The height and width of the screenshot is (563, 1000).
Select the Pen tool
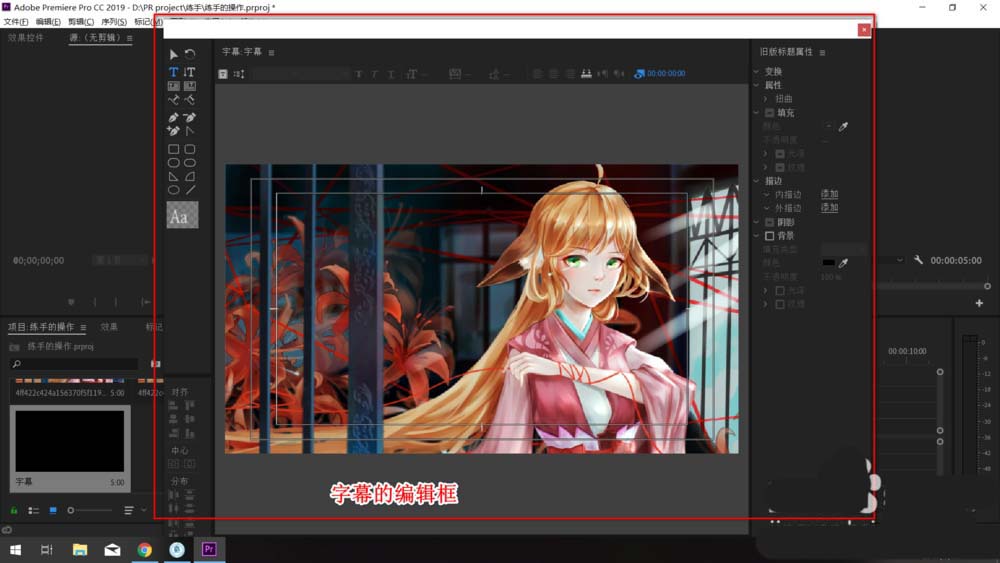tap(173, 117)
